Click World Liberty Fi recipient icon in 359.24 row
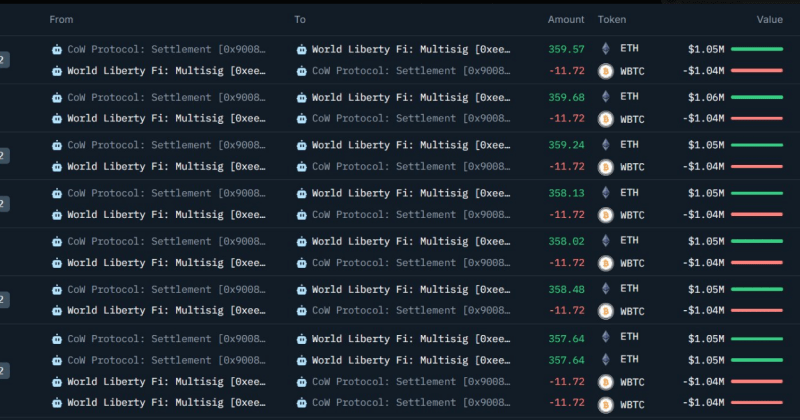 [x=302, y=145]
